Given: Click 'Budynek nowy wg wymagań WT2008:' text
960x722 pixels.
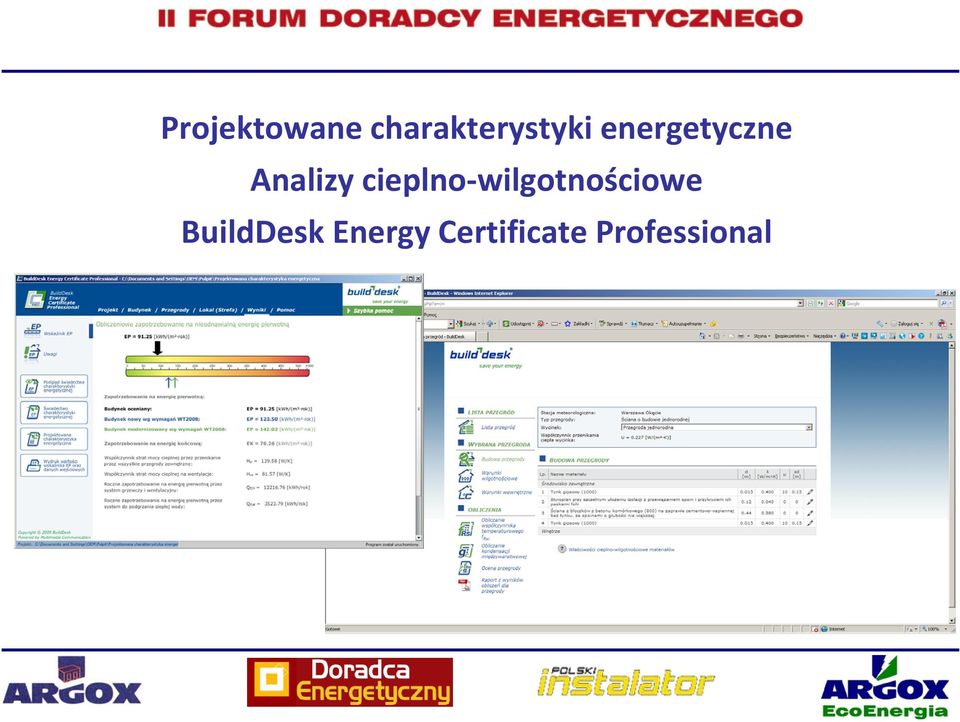Looking at the screenshot, I should tap(152, 419).
